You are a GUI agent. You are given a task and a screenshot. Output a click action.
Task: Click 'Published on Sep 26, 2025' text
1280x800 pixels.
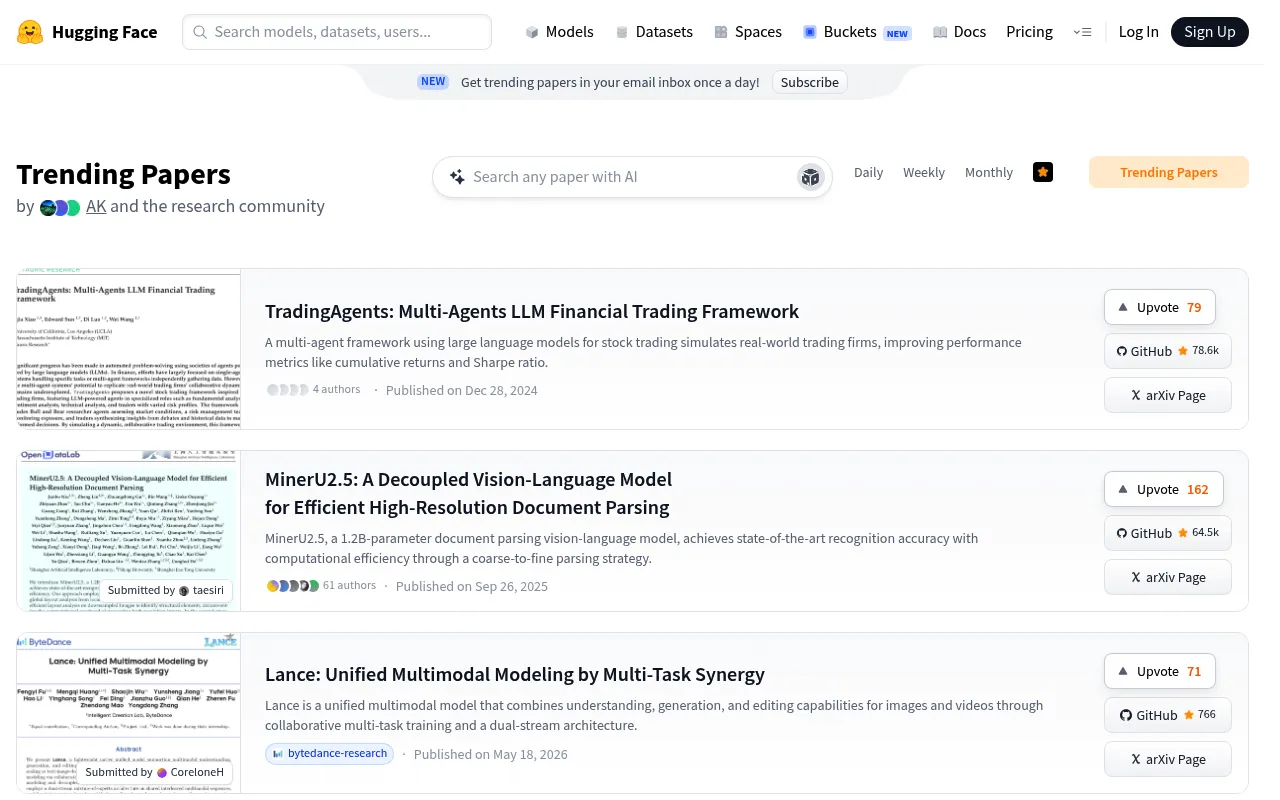click(472, 586)
